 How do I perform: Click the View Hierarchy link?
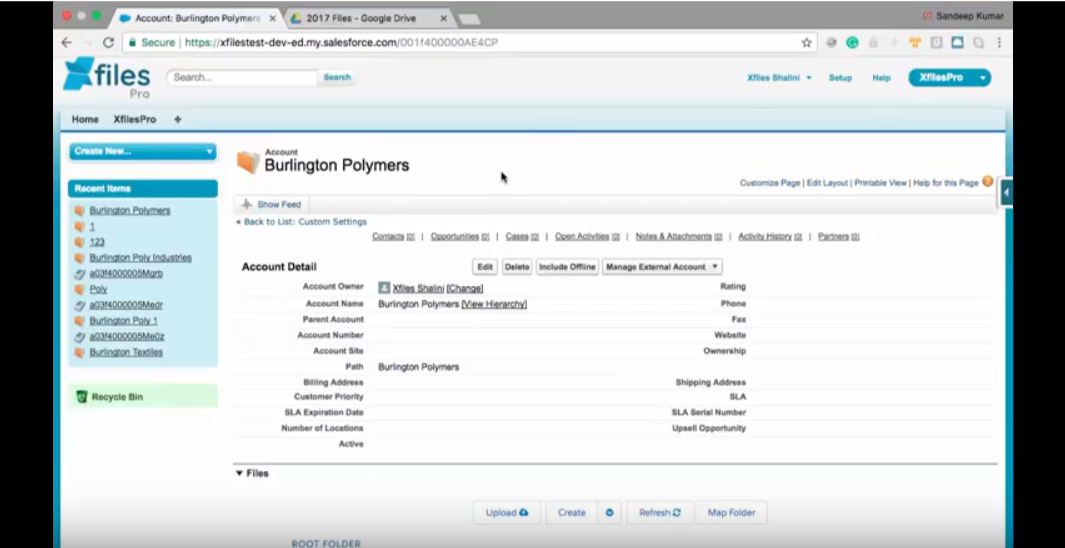tap(494, 304)
